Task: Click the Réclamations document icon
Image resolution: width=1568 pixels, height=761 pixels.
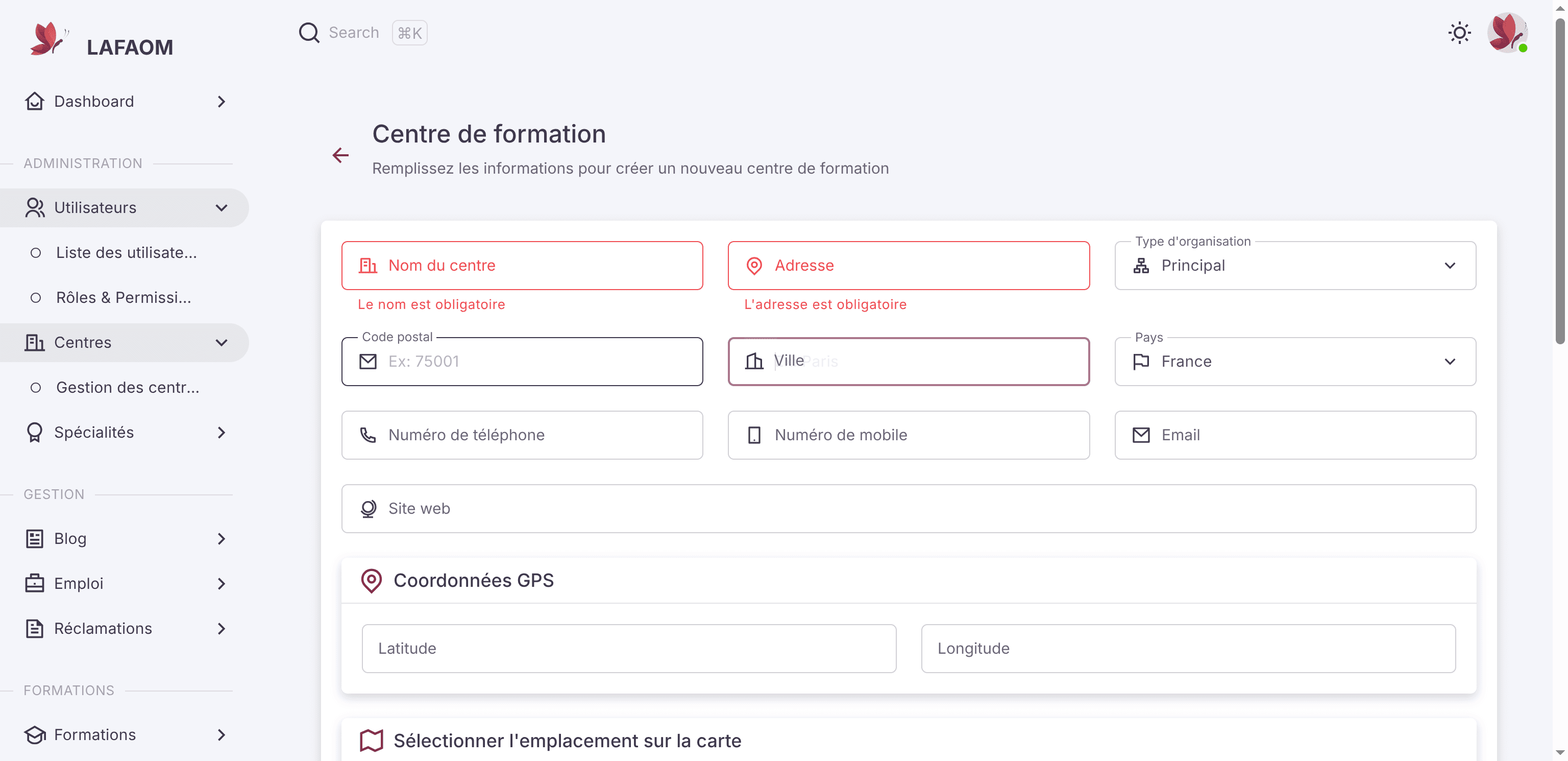Action: click(35, 629)
